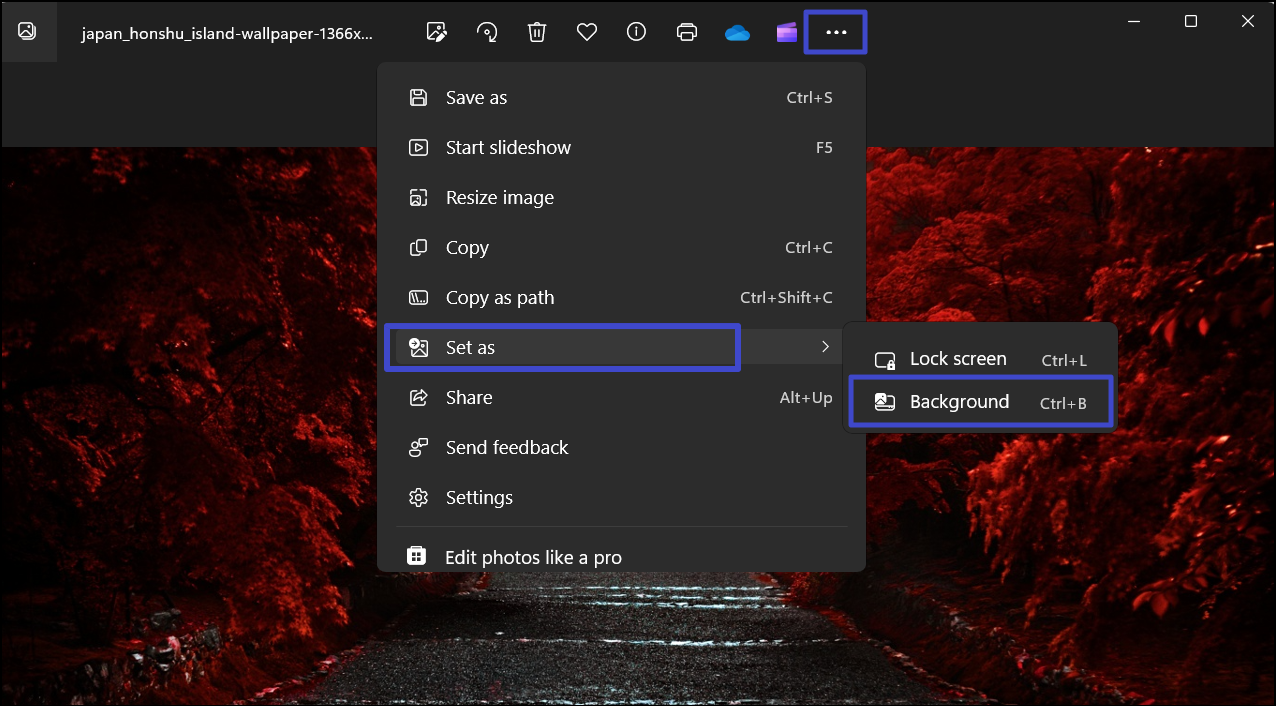
Task: Set image as desktop Background
Action: pos(959,402)
